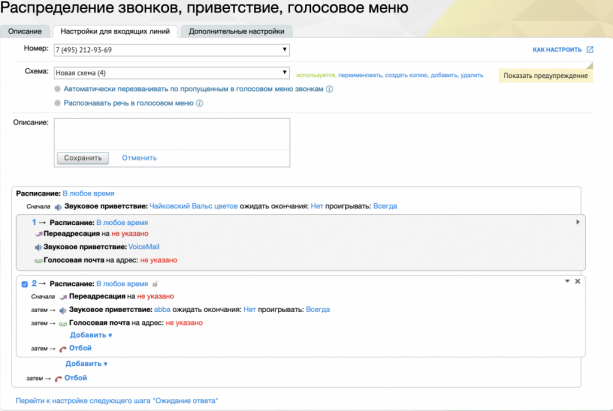
Task: Open the Схема dropdown Новая схема (4)
Action: click(x=172, y=73)
